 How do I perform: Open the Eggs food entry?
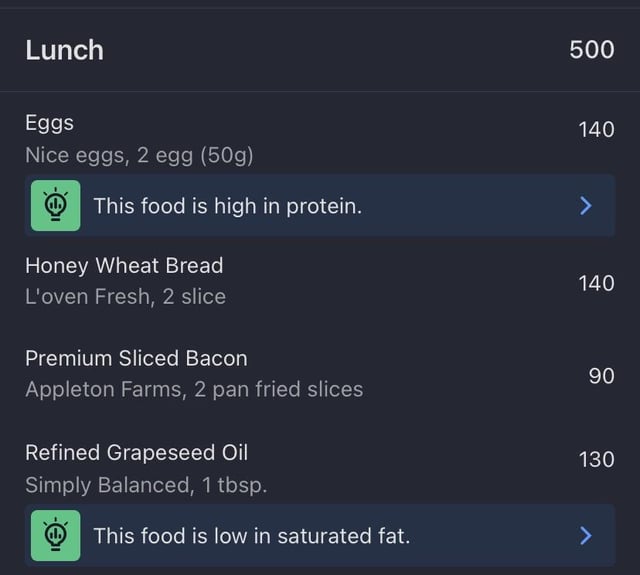point(320,139)
